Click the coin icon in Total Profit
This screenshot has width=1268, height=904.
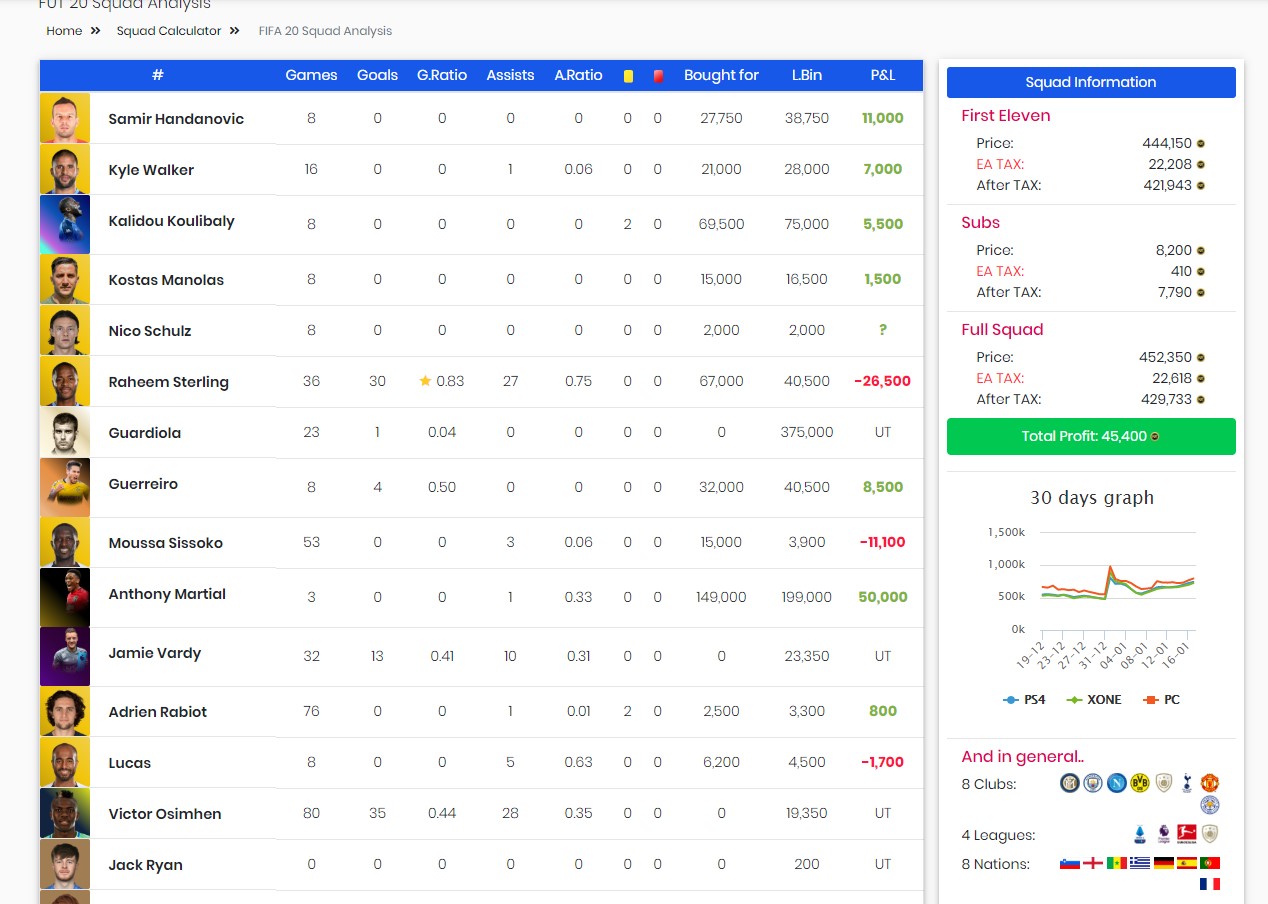1156,437
